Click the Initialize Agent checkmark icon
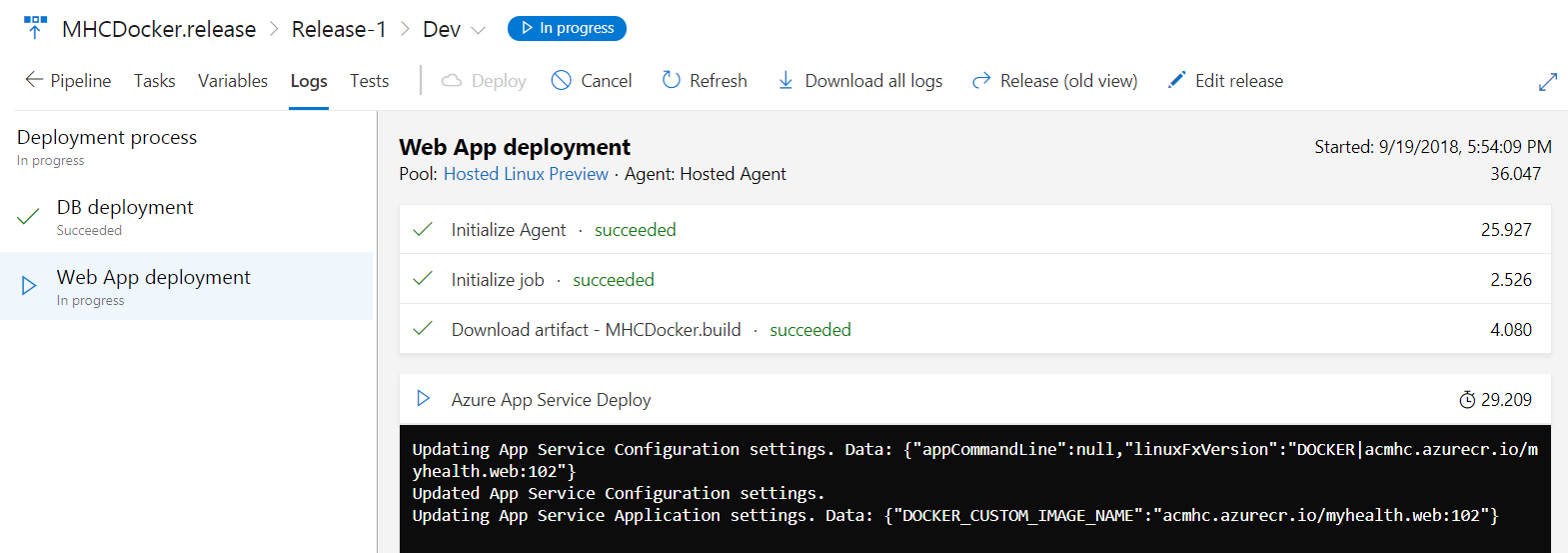Viewport: 1568px width, 553px height. 423,229
